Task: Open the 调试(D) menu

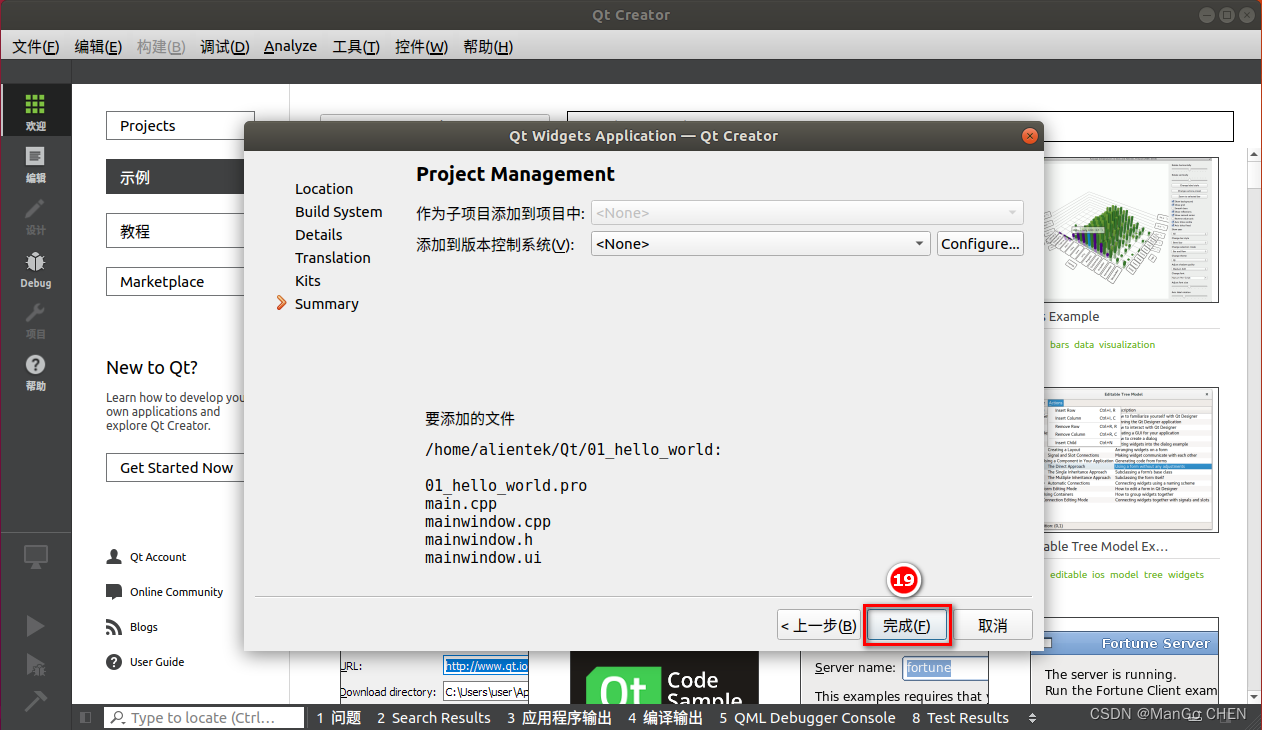Action: point(224,47)
